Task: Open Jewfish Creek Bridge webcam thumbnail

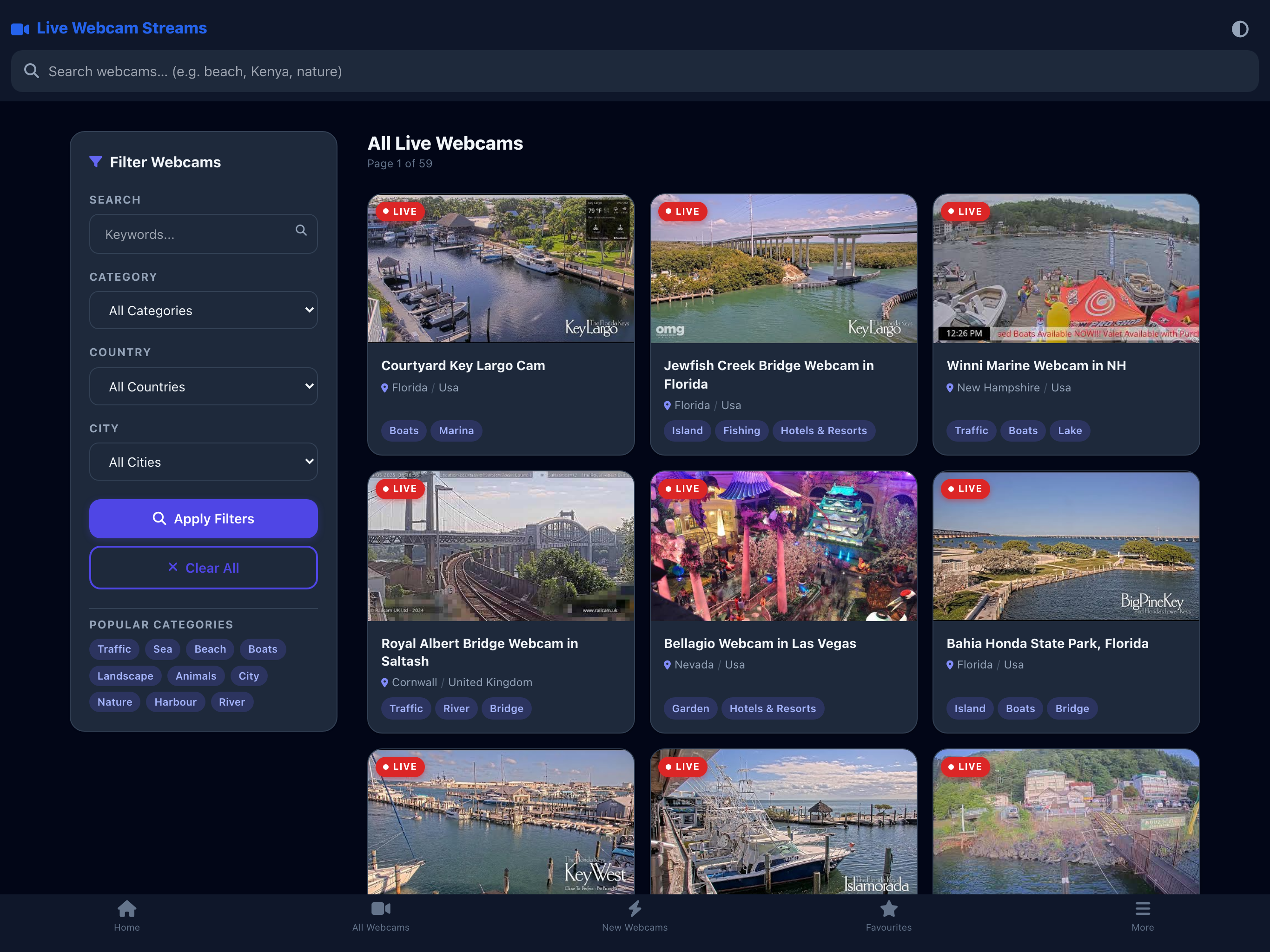Action: (x=783, y=268)
